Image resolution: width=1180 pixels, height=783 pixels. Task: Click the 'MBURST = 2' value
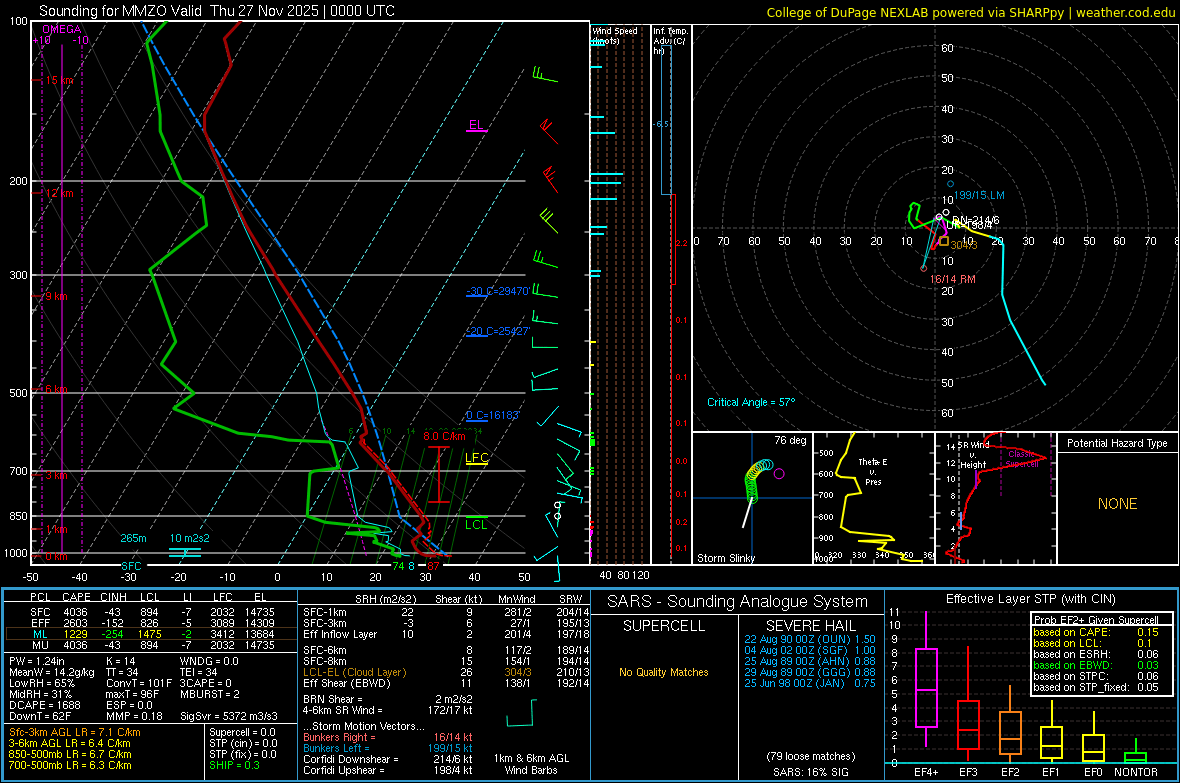pyautogui.click(x=209, y=694)
